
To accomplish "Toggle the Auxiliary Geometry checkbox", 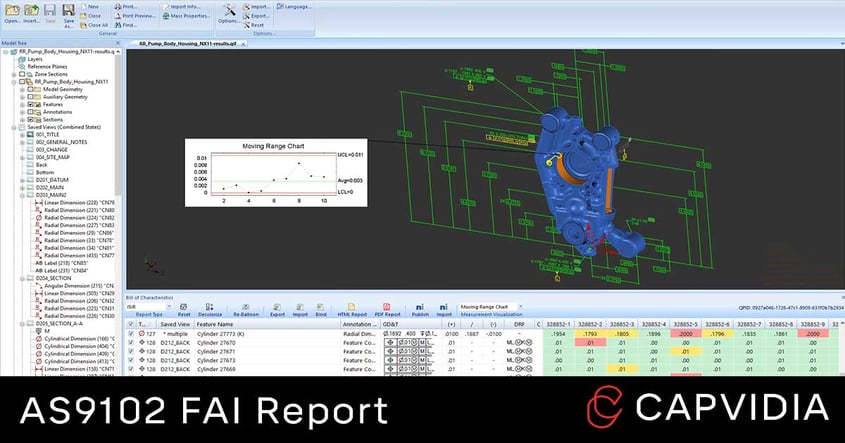I will pos(31,96).
